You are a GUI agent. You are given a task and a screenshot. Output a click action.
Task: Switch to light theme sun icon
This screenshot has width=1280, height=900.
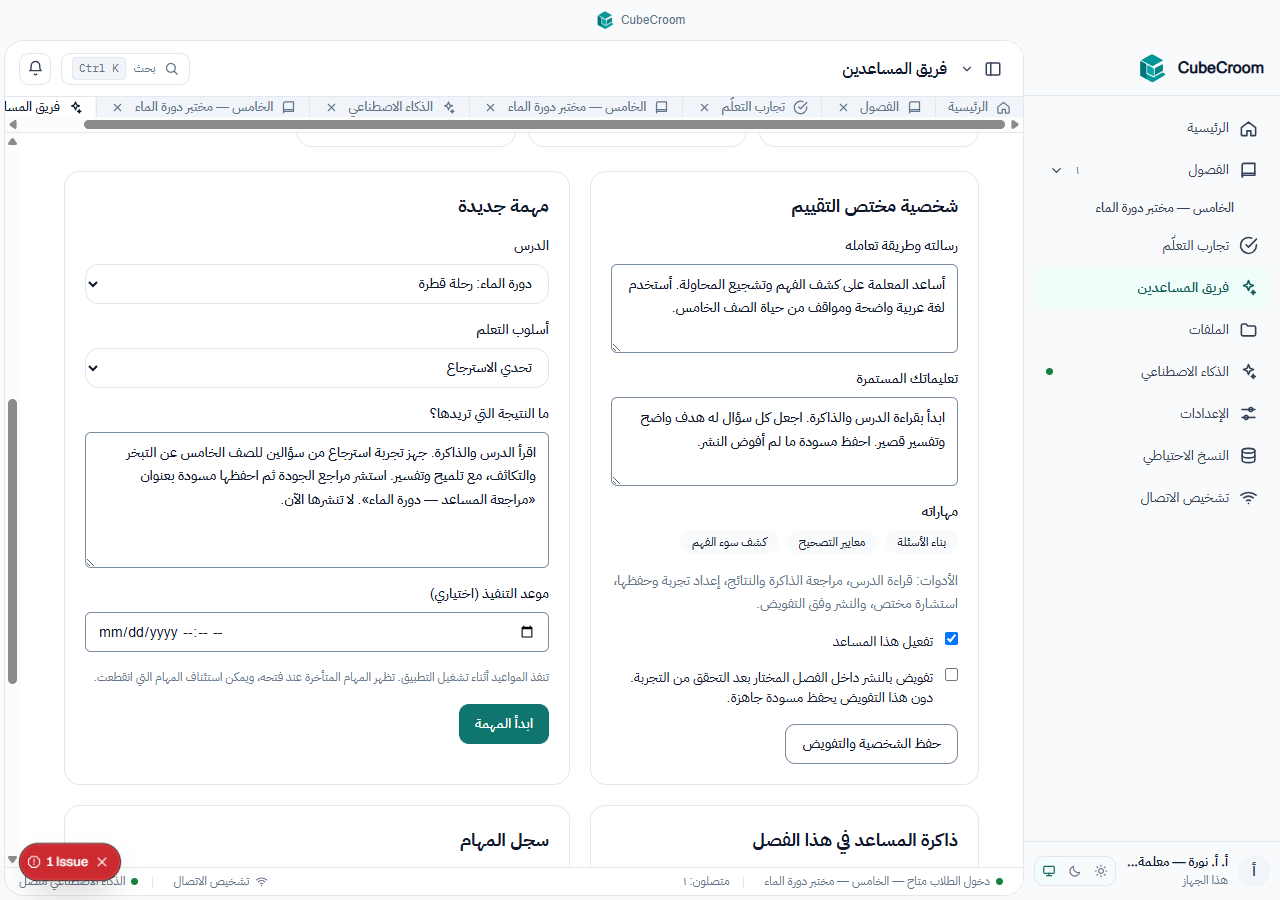(x=1101, y=871)
